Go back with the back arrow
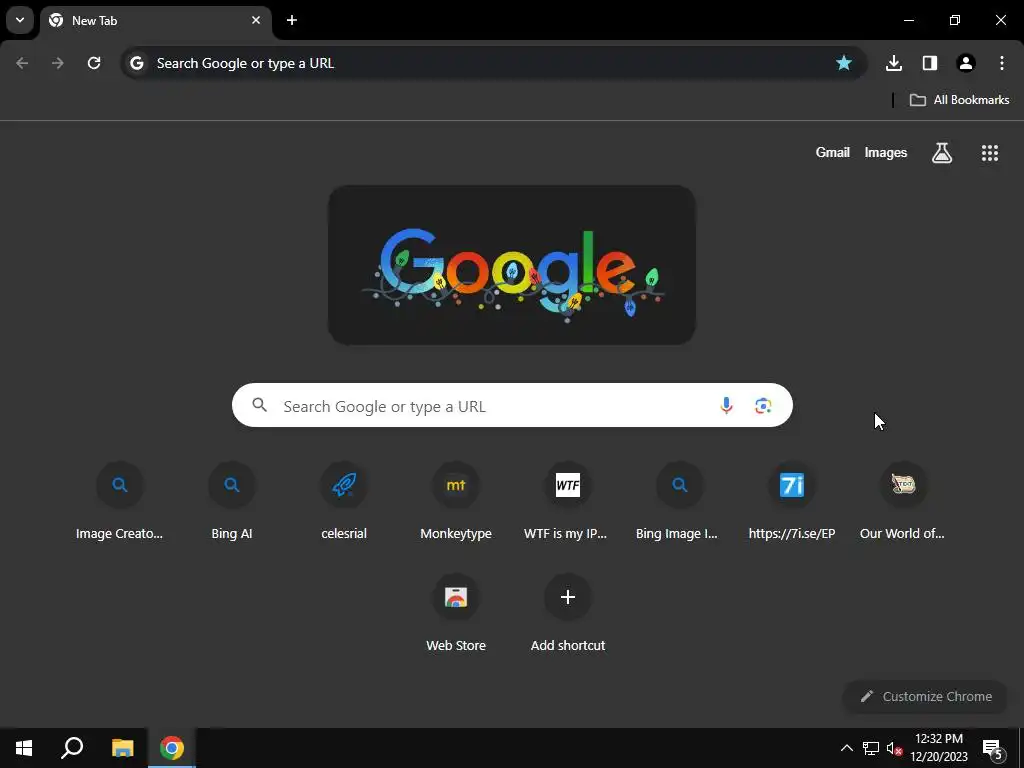Viewport: 1024px width, 768px height. pos(22,63)
